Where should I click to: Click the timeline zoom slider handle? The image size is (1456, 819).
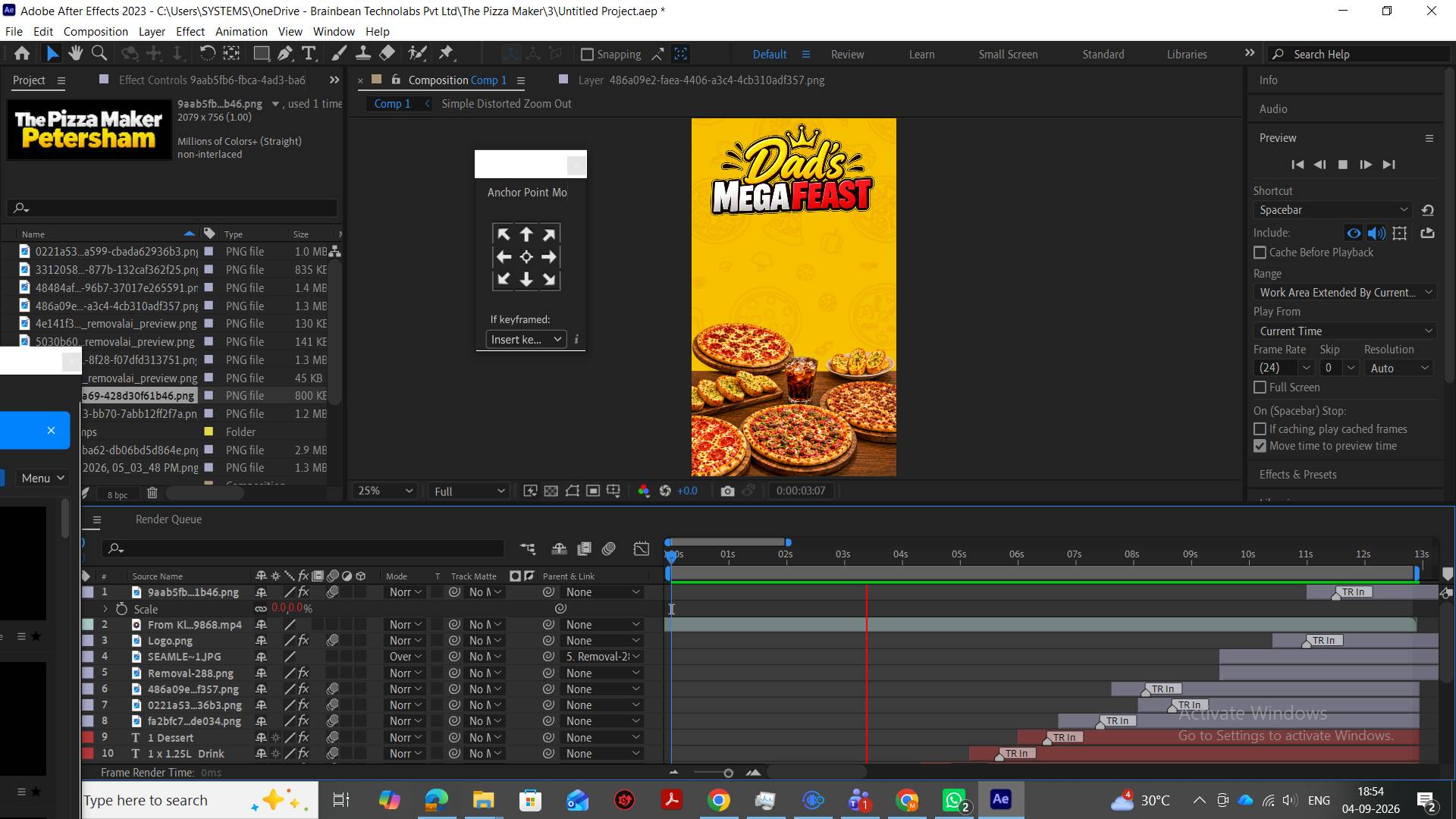coord(728,773)
